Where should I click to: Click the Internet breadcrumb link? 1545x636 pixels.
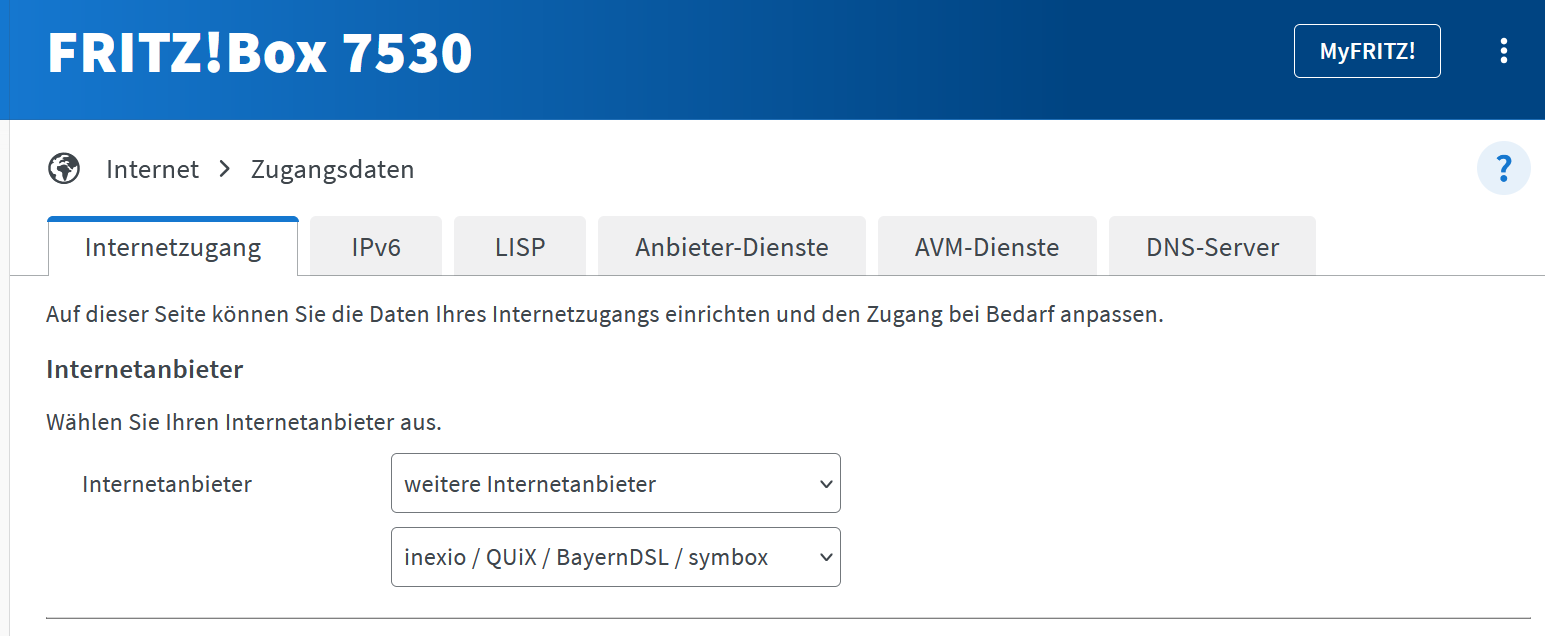click(152, 170)
